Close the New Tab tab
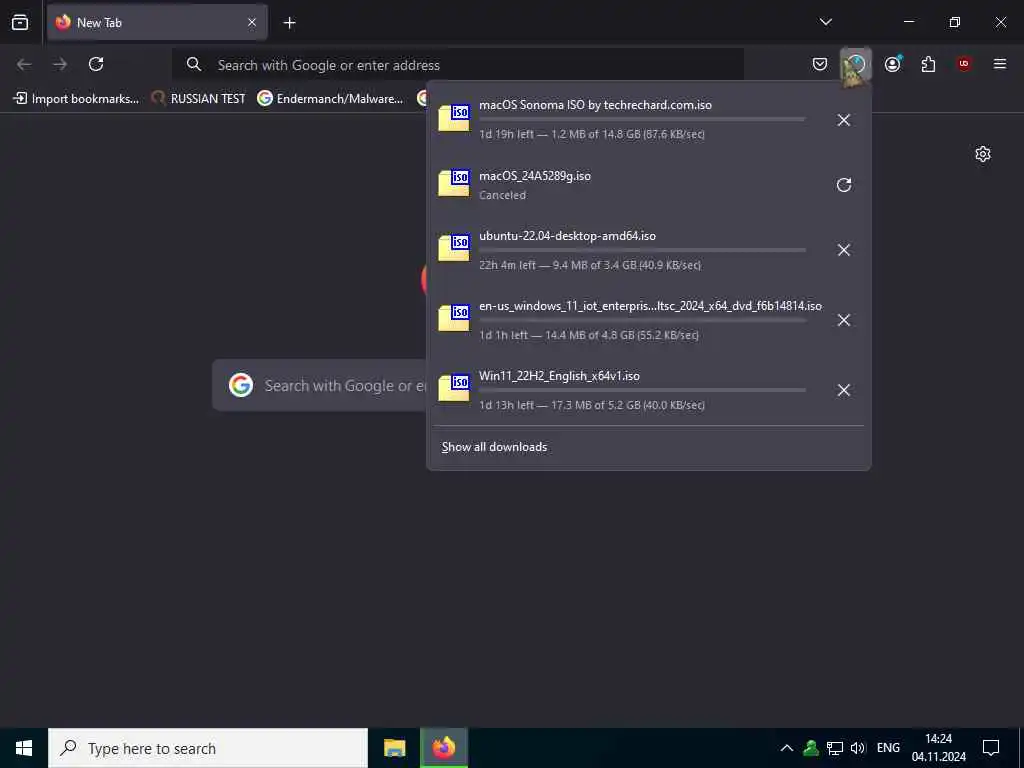The height and width of the screenshot is (768, 1024). point(251,23)
